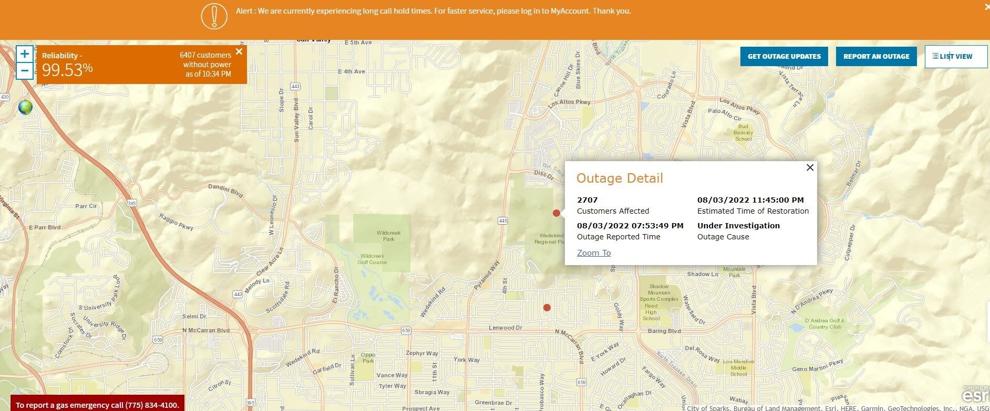Close the orange Reliability panel
Viewport: 990px width, 411px height.
[239, 52]
